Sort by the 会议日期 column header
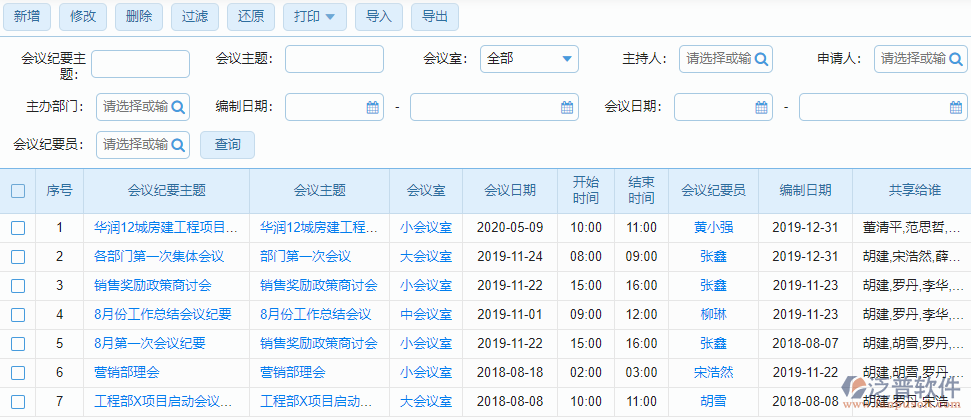The height and width of the screenshot is (420, 971). (x=510, y=191)
